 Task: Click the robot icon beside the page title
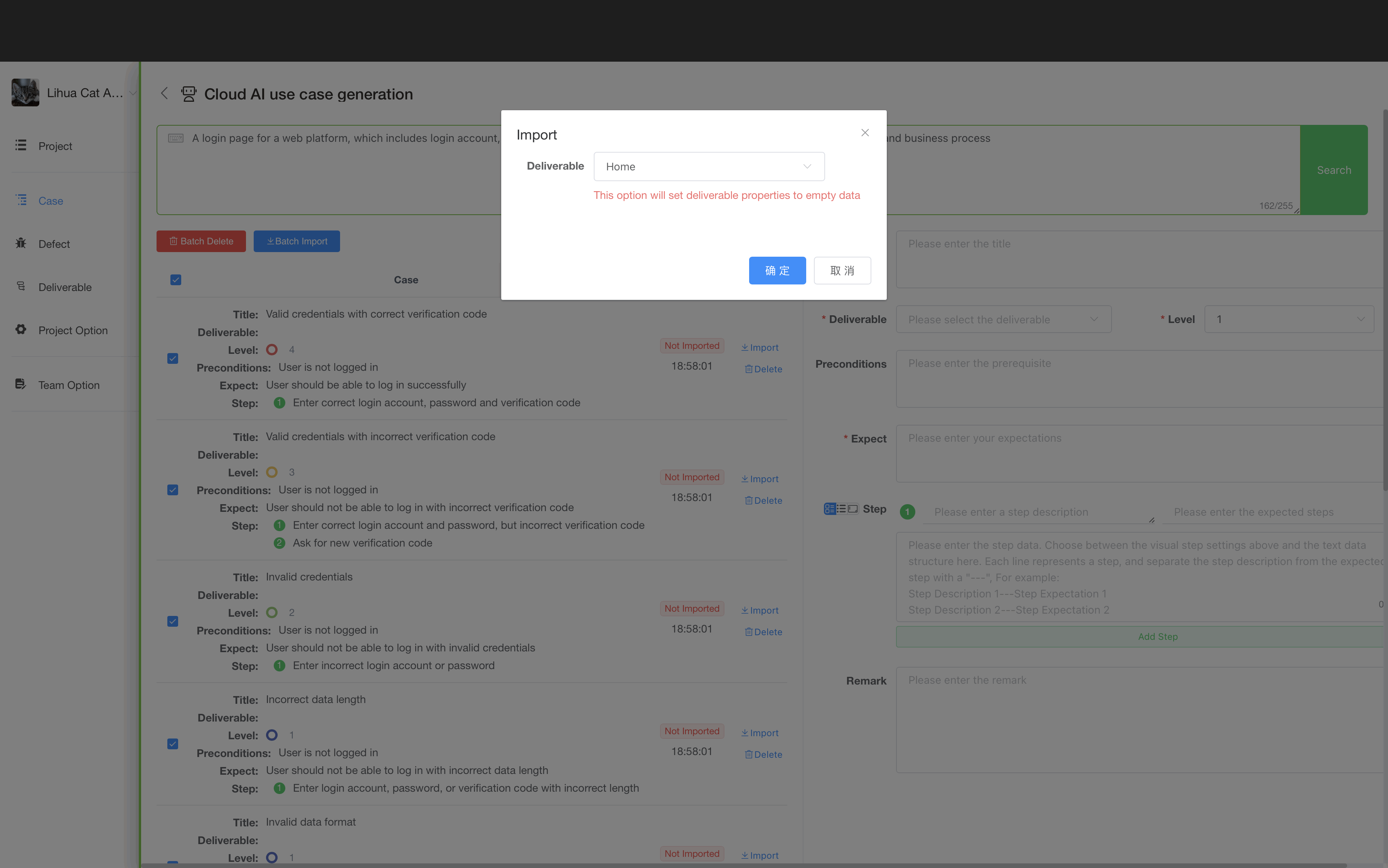189,94
